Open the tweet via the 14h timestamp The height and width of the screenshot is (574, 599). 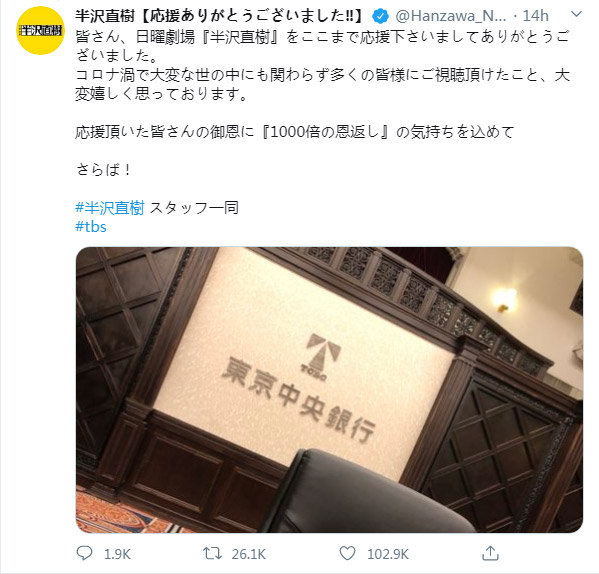pyautogui.click(x=535, y=16)
